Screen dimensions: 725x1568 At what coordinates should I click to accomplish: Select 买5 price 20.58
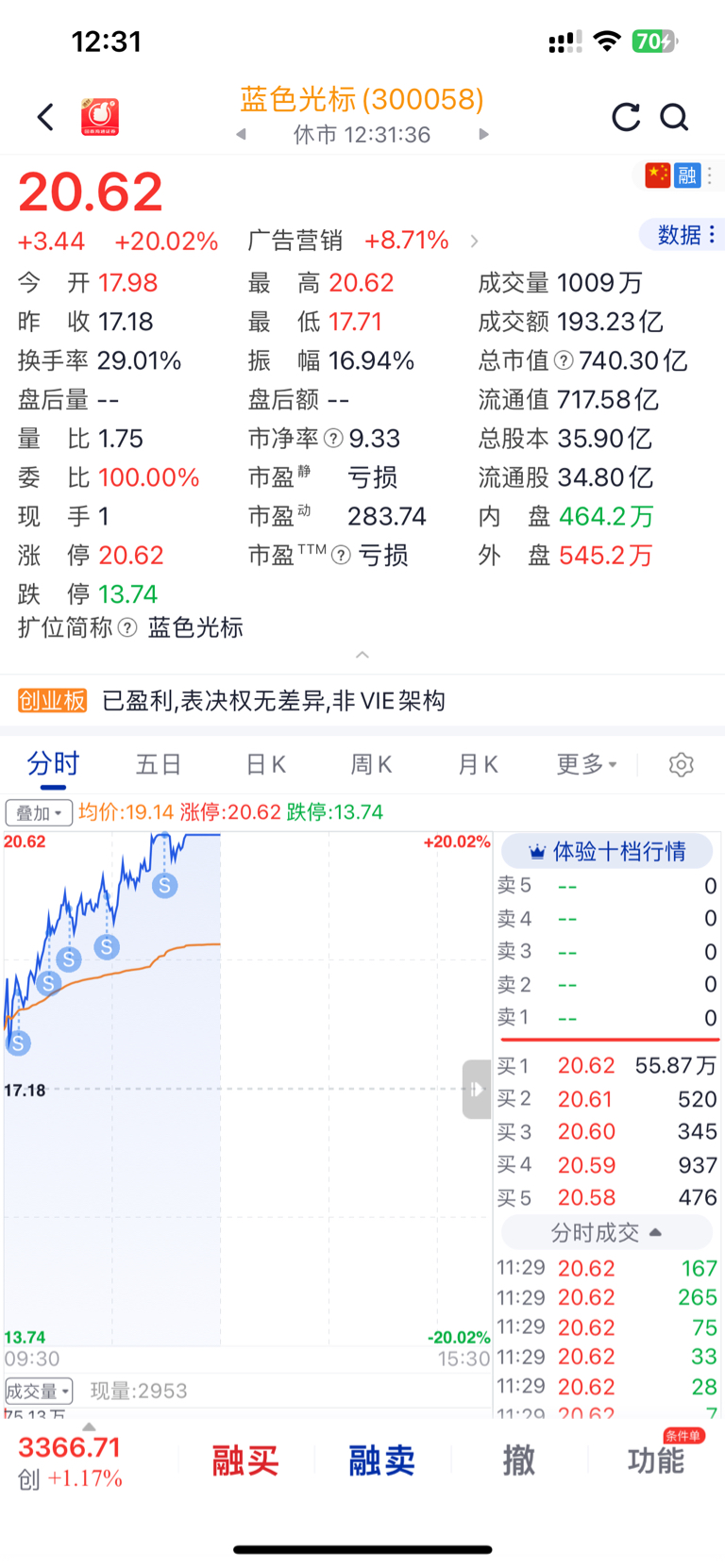pos(586,1198)
